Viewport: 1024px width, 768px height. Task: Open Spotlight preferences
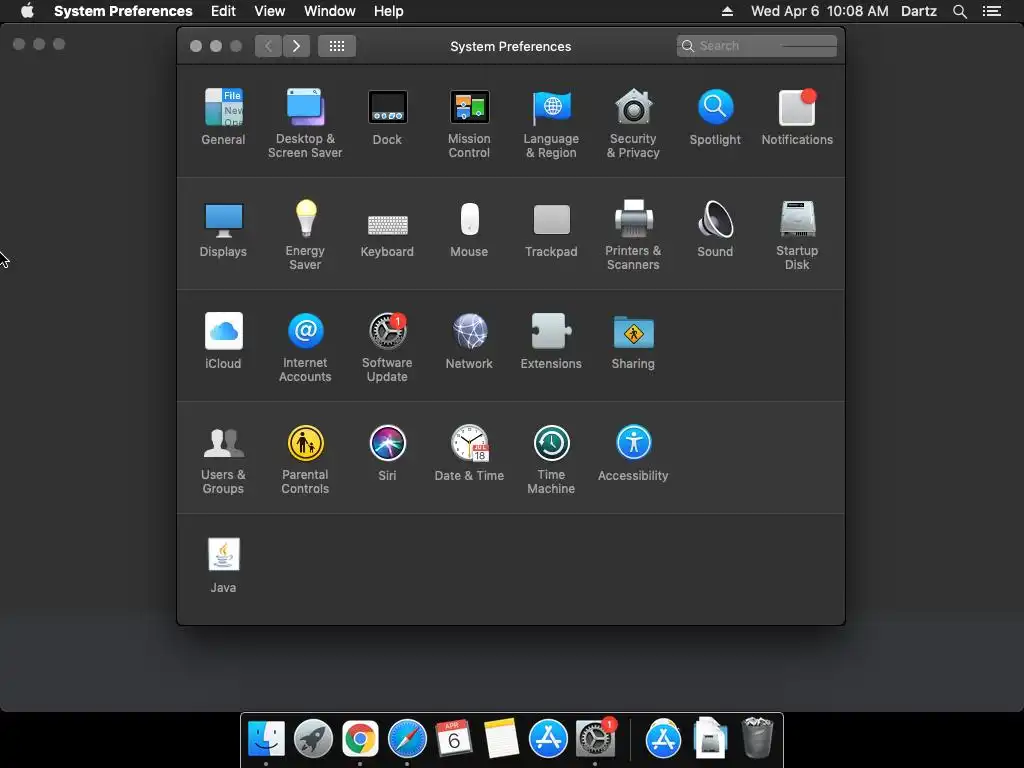tap(715, 117)
